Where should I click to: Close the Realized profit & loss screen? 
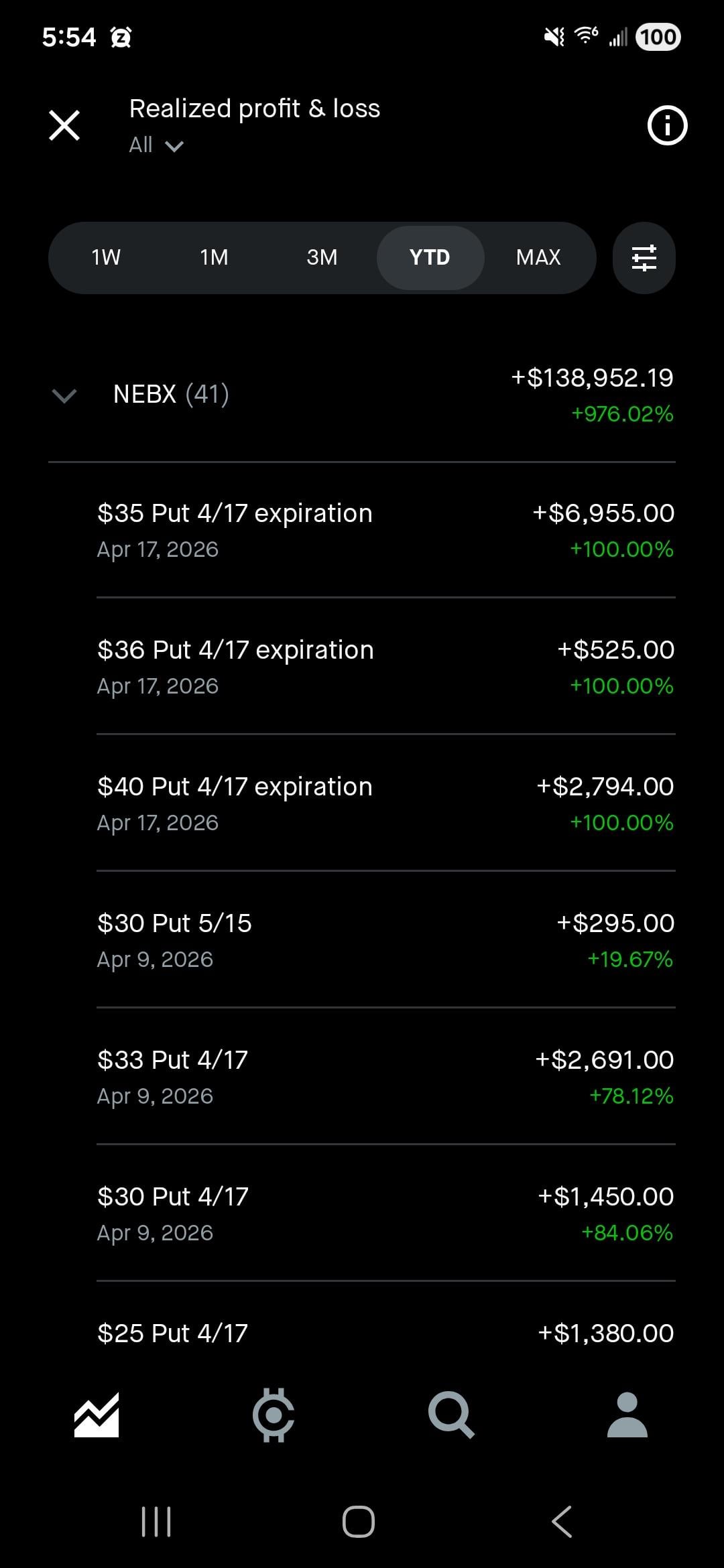(64, 125)
